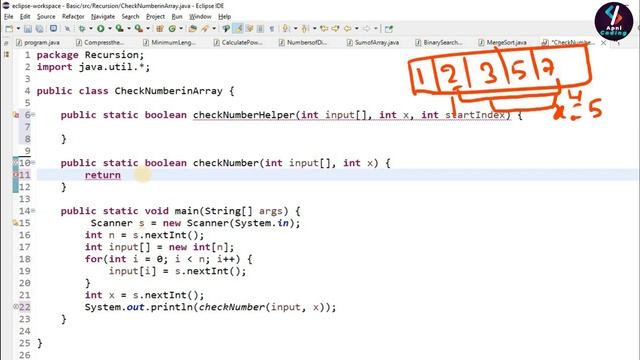Click the Debug bug icon

point(82,29)
